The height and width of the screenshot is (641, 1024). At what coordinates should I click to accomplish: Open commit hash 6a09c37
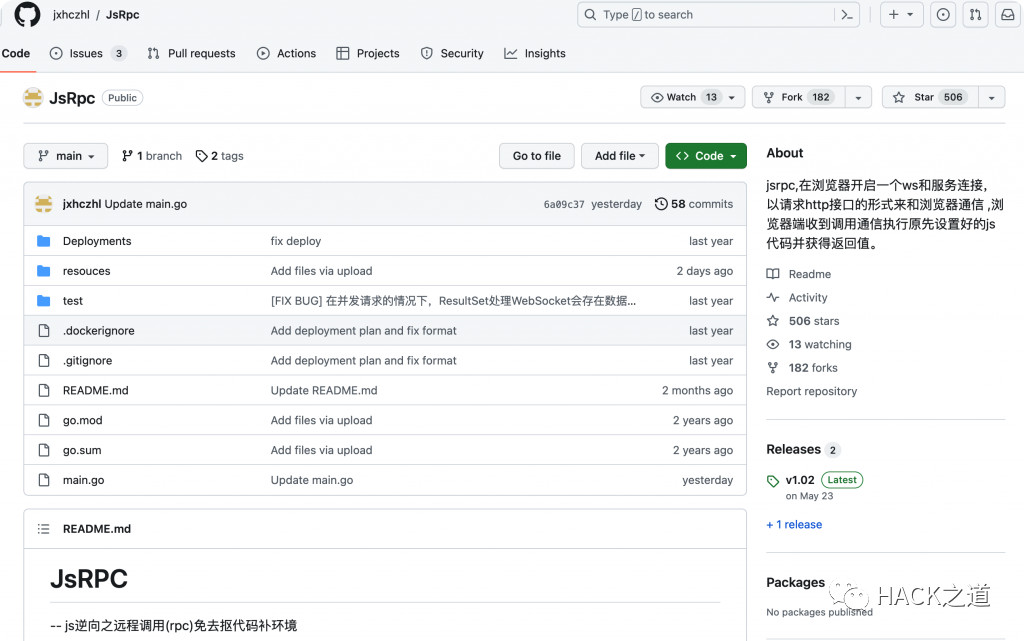[564, 204]
